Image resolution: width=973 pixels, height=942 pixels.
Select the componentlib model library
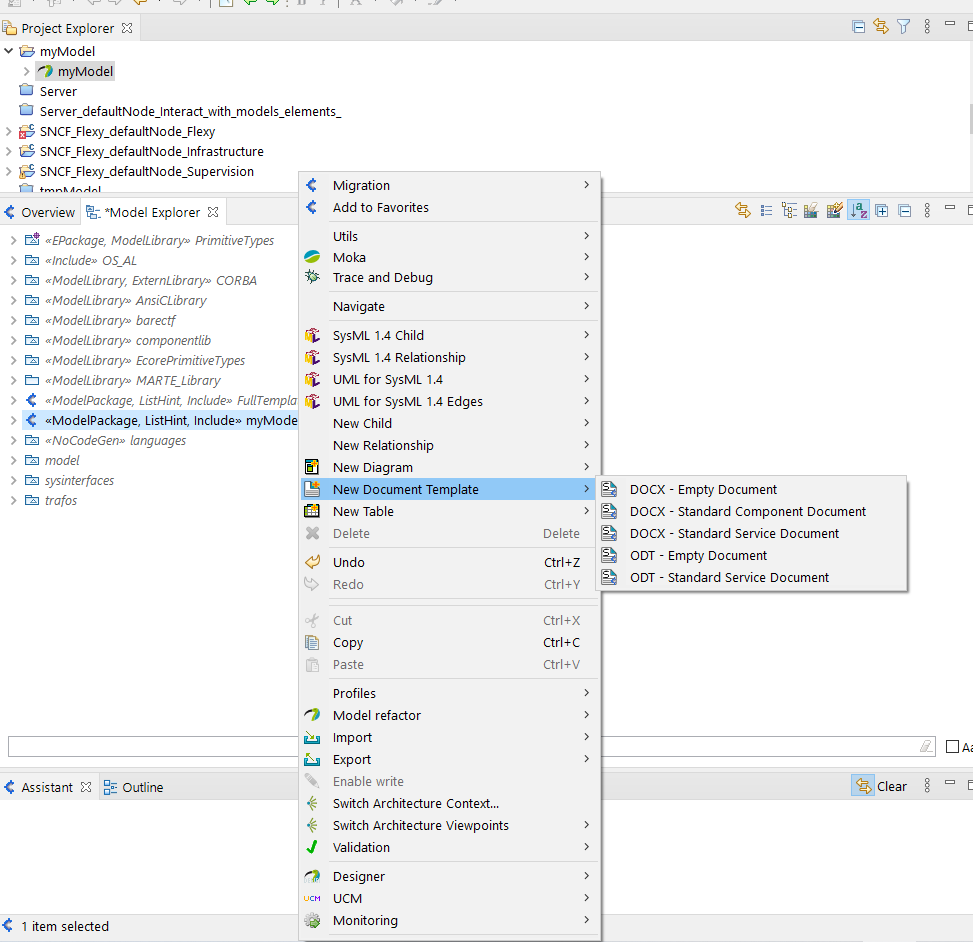tap(127, 341)
